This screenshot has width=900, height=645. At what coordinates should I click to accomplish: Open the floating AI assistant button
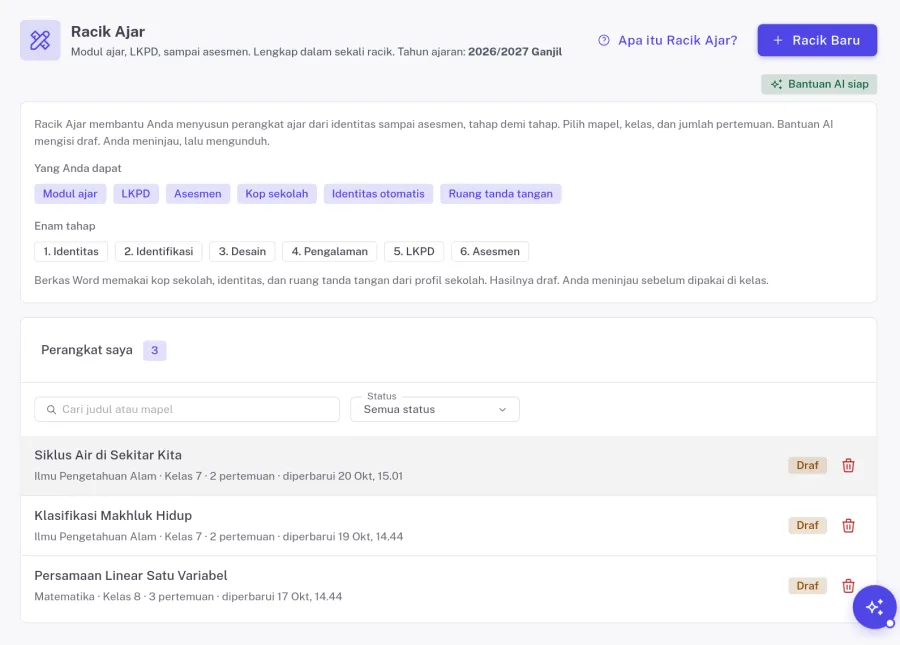pyautogui.click(x=874, y=607)
